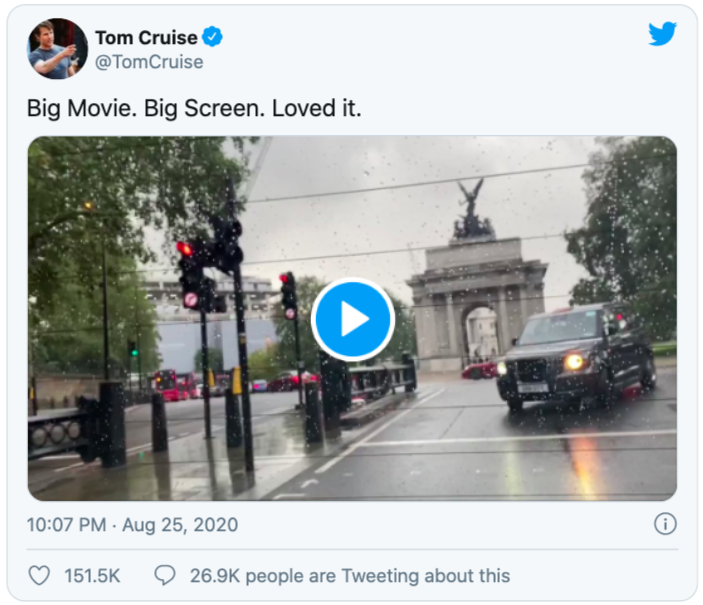The width and height of the screenshot is (703, 605).
Task: Click the 151.5K likes count
Action: pyautogui.click(x=92, y=576)
